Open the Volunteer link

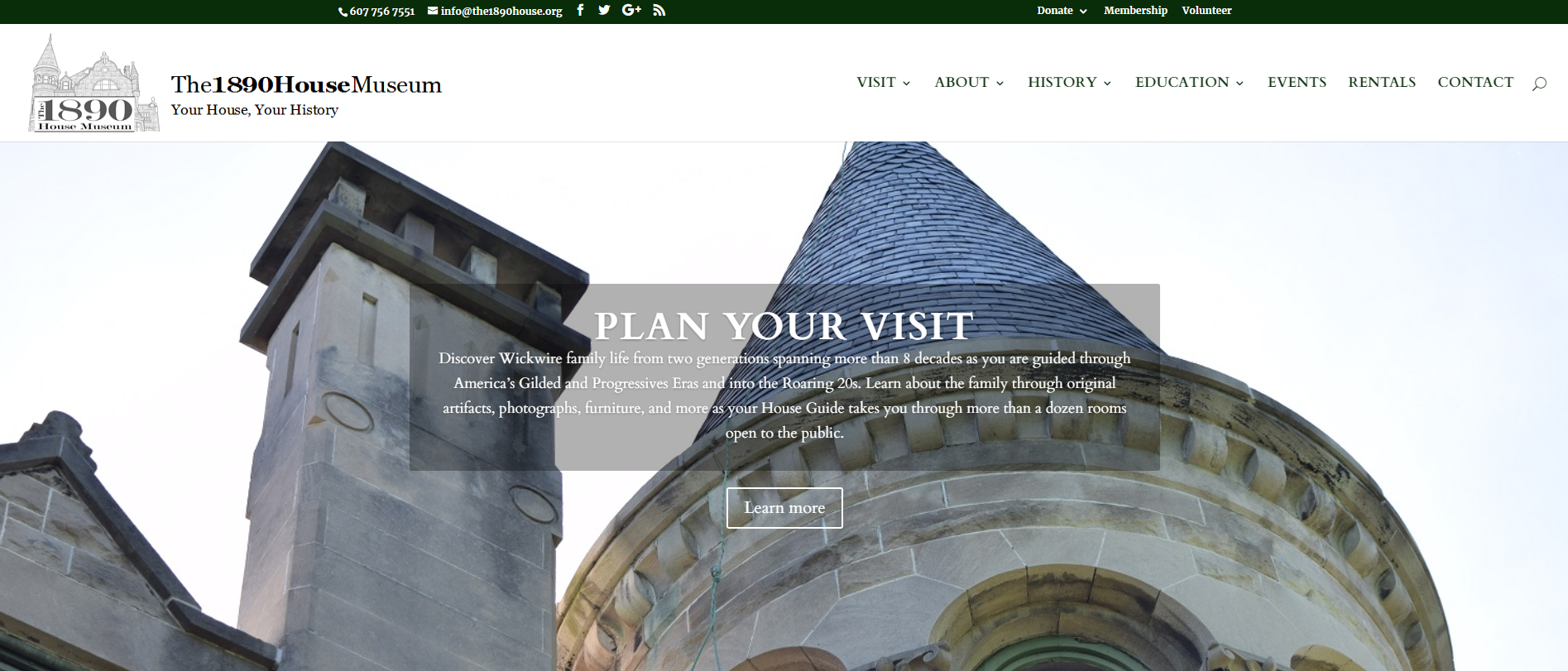pos(1206,10)
